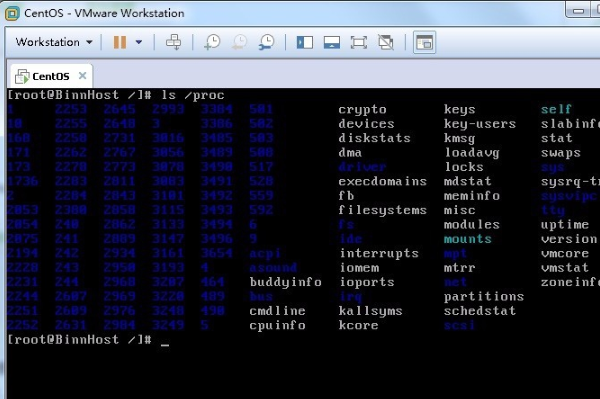Screen dimensions: 600x399
Task: Click the 'misc' entry
Action: tap(460, 210)
